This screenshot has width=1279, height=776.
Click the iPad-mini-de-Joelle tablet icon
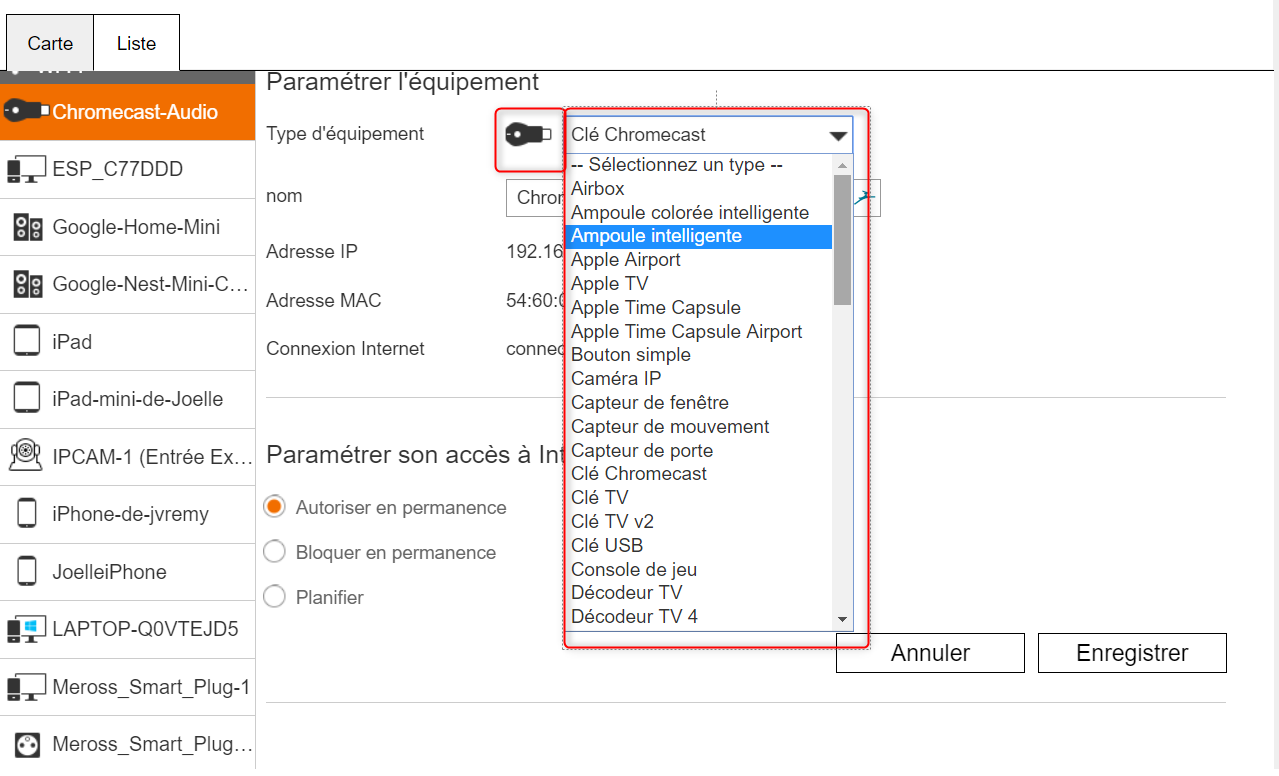click(27, 399)
